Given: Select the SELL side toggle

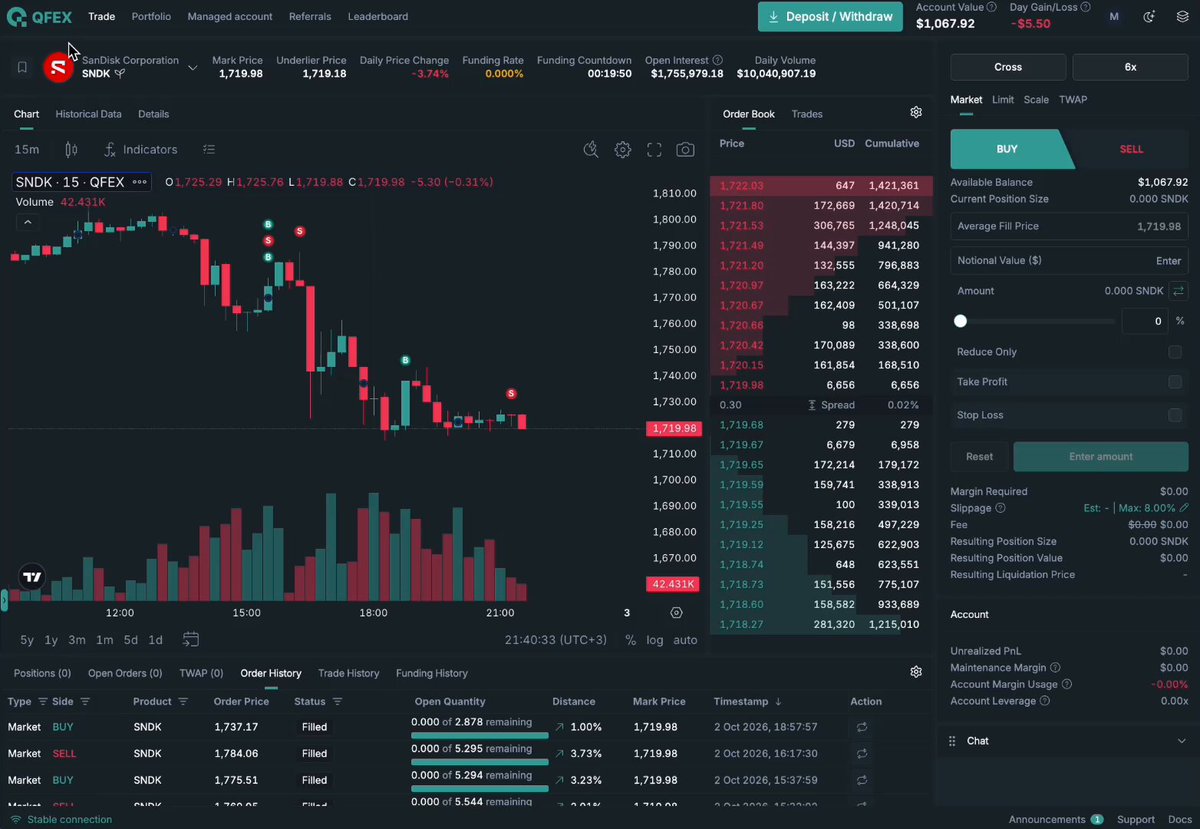Looking at the screenshot, I should (1131, 149).
